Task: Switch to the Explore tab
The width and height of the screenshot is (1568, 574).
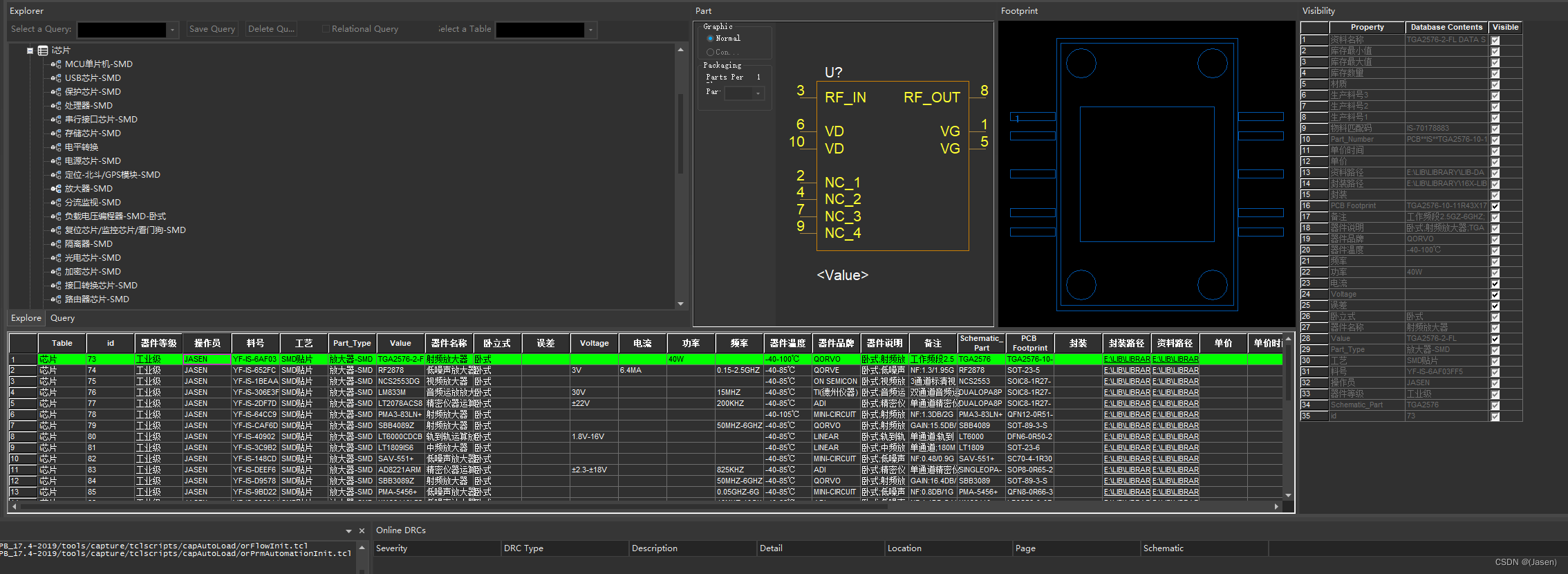Action: click(x=26, y=318)
